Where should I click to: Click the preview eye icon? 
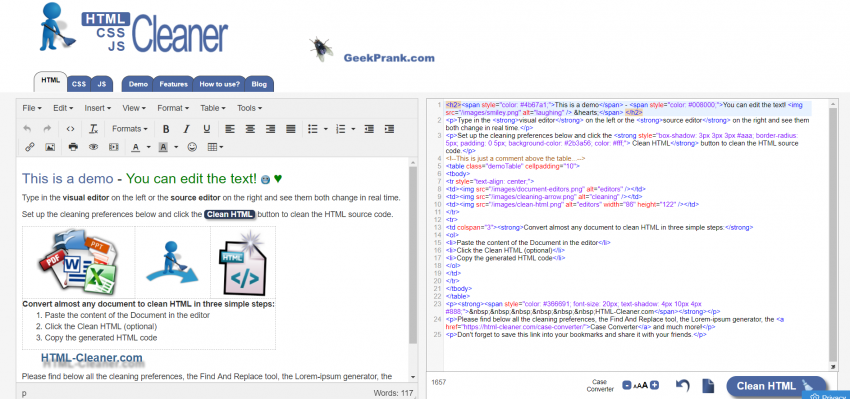point(93,147)
